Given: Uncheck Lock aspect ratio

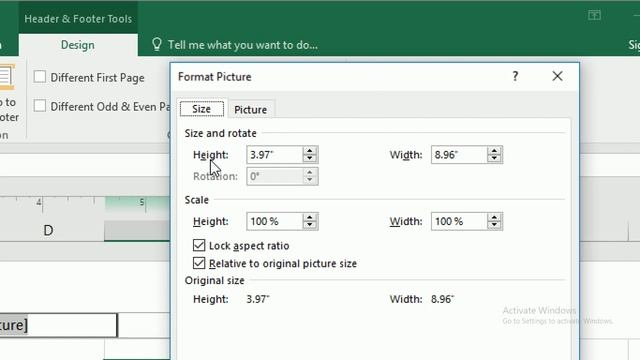Looking at the screenshot, I should (x=199, y=245).
